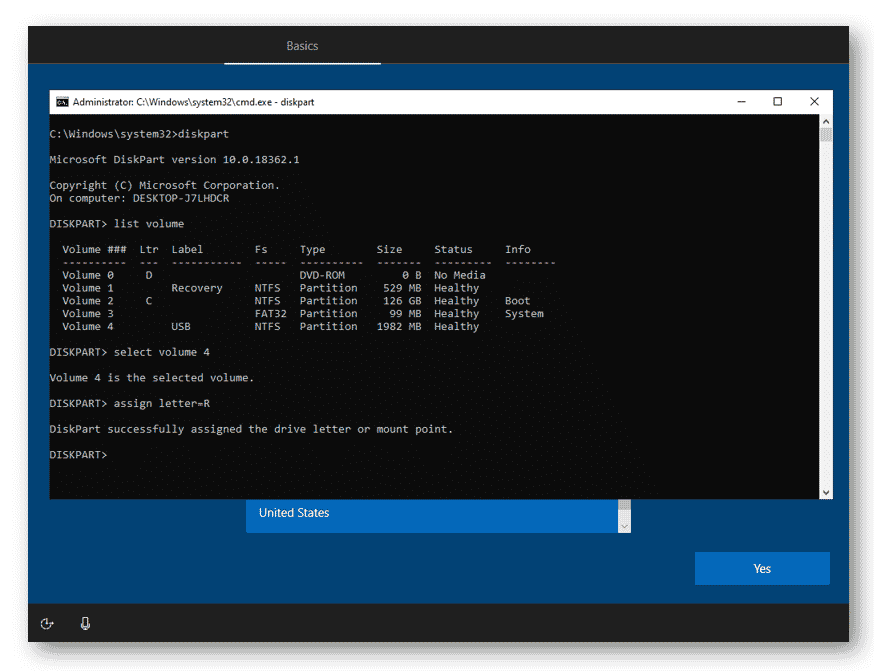Click the region list down arrow
Screen dimensions: 874x671
(624, 527)
